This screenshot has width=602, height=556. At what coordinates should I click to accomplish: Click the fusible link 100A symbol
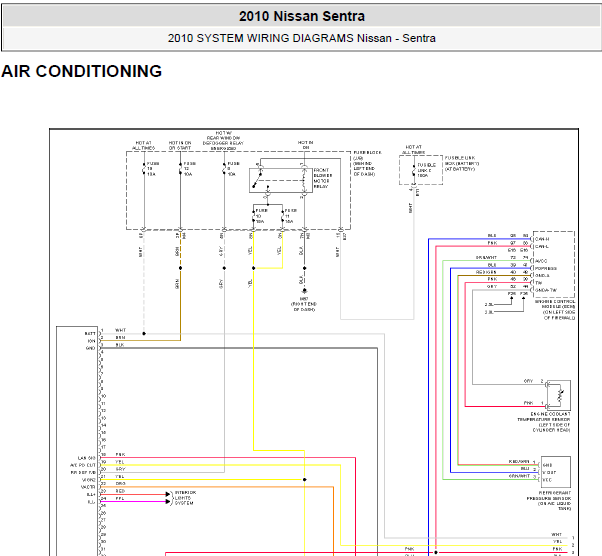(x=414, y=170)
